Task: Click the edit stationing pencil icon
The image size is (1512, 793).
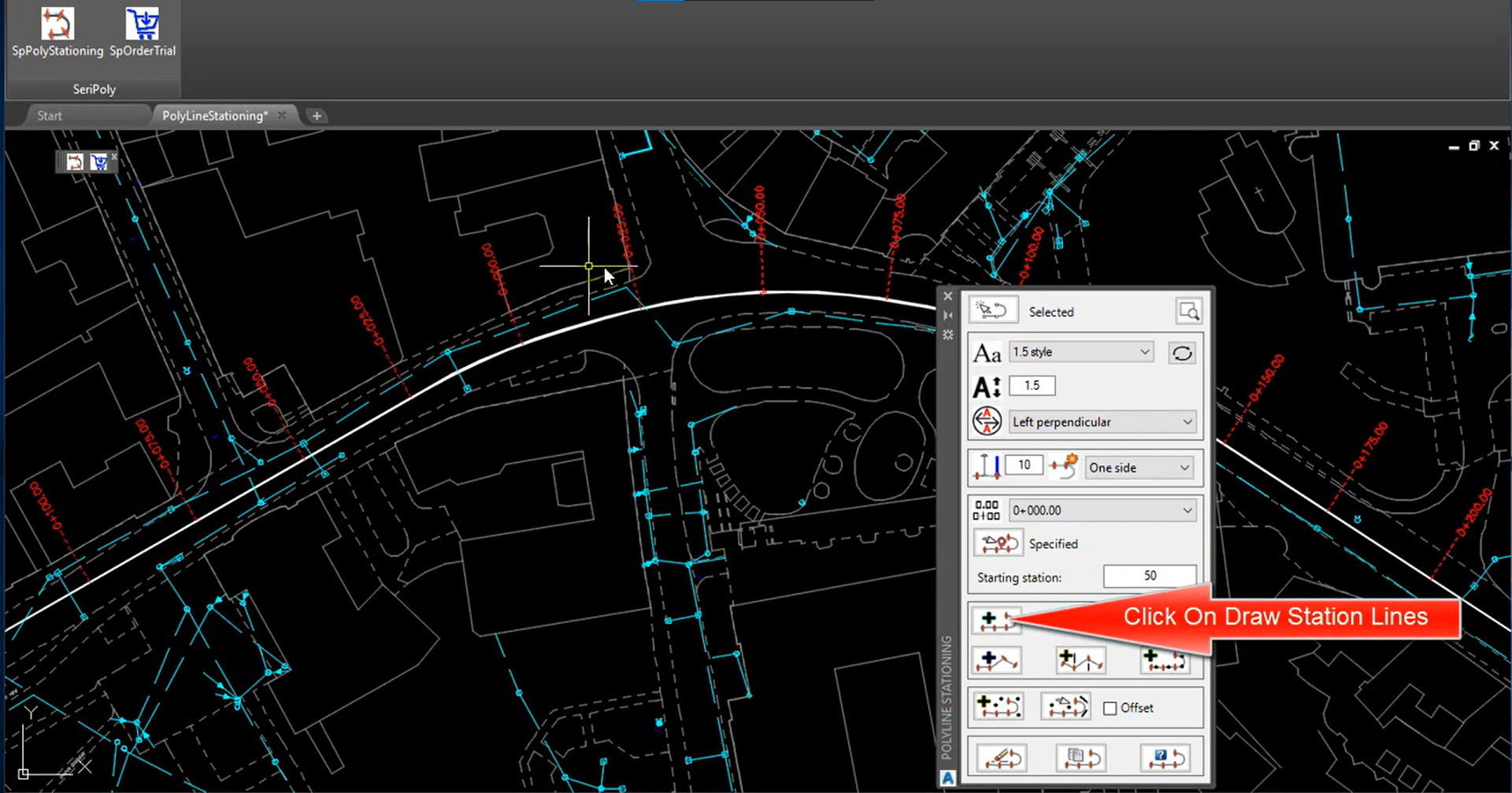Action: click(1001, 758)
